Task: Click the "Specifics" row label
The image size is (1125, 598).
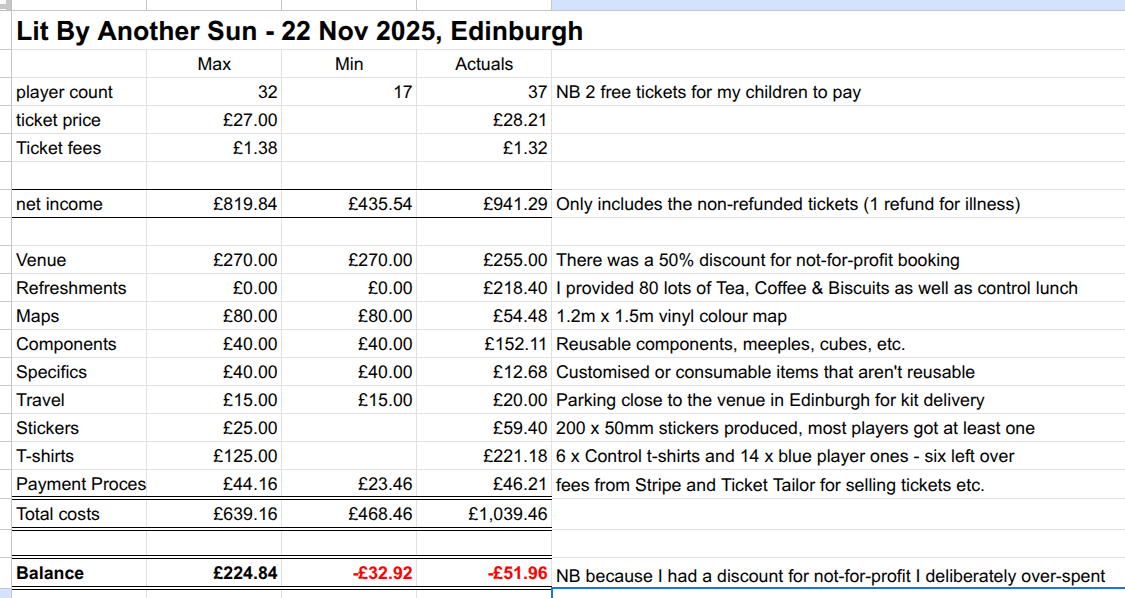Action: pyautogui.click(x=51, y=372)
